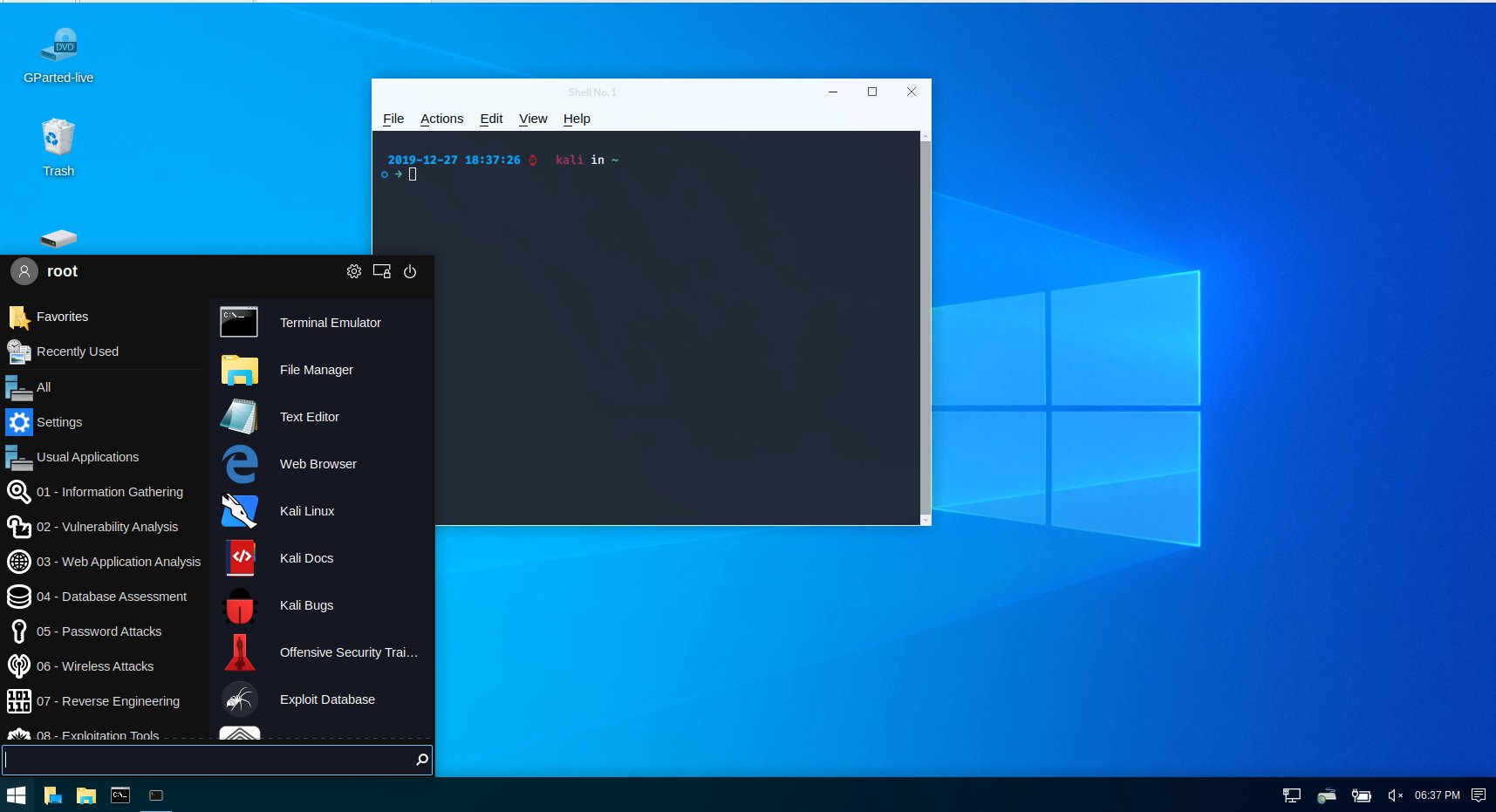
Task: Open the 02 - Vulnerability Analysis category
Action: coord(105,527)
